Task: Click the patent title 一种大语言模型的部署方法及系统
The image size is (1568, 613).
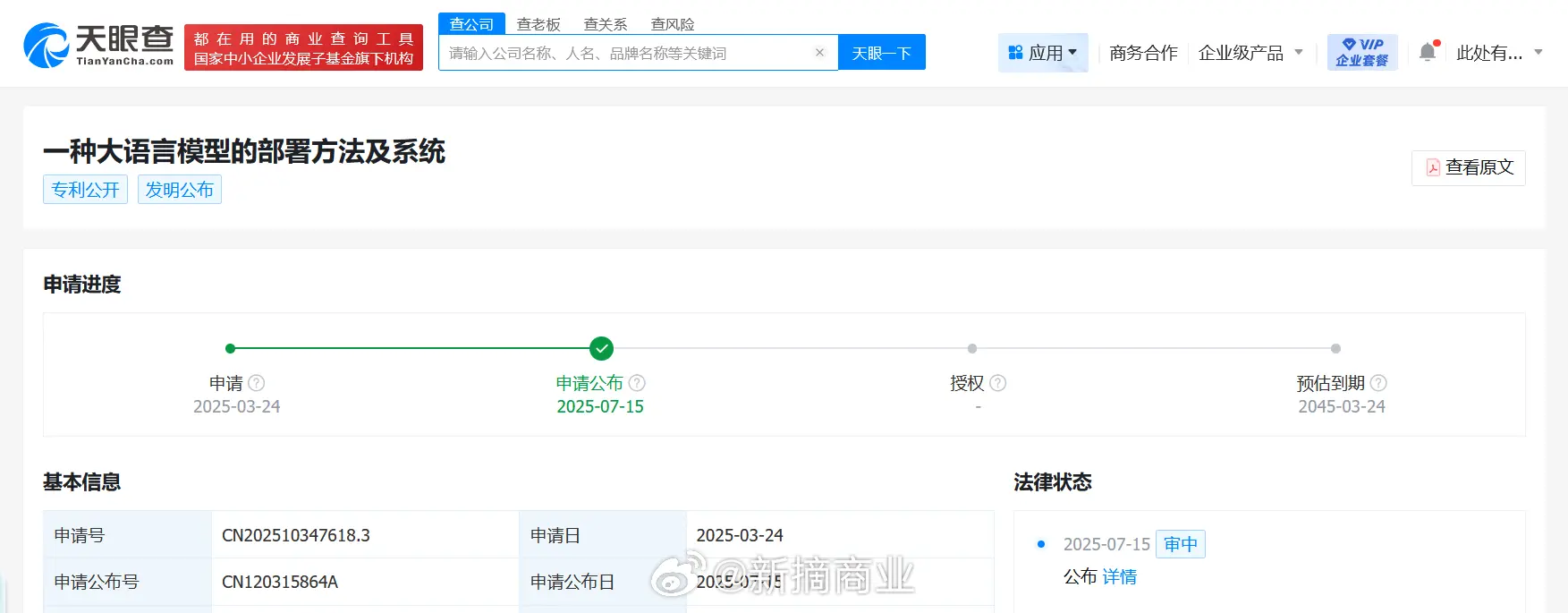Action: (244, 151)
